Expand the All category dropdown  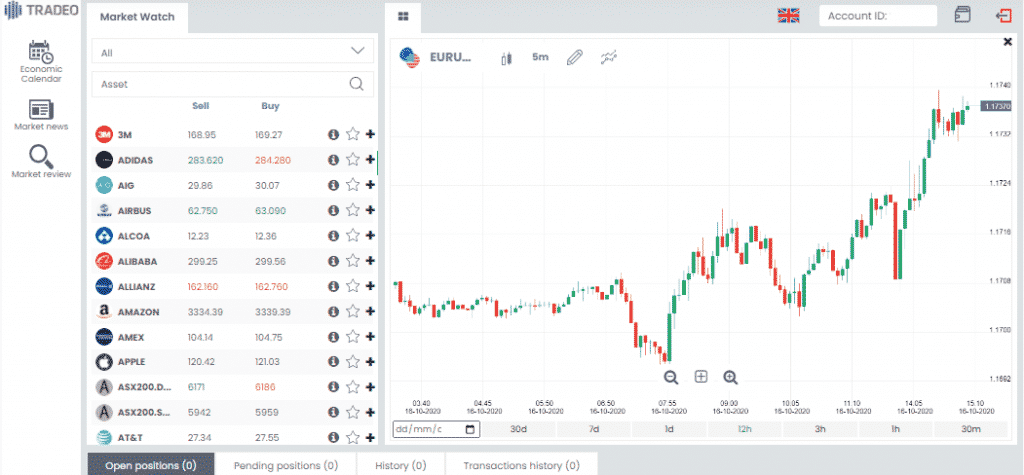tap(233, 51)
